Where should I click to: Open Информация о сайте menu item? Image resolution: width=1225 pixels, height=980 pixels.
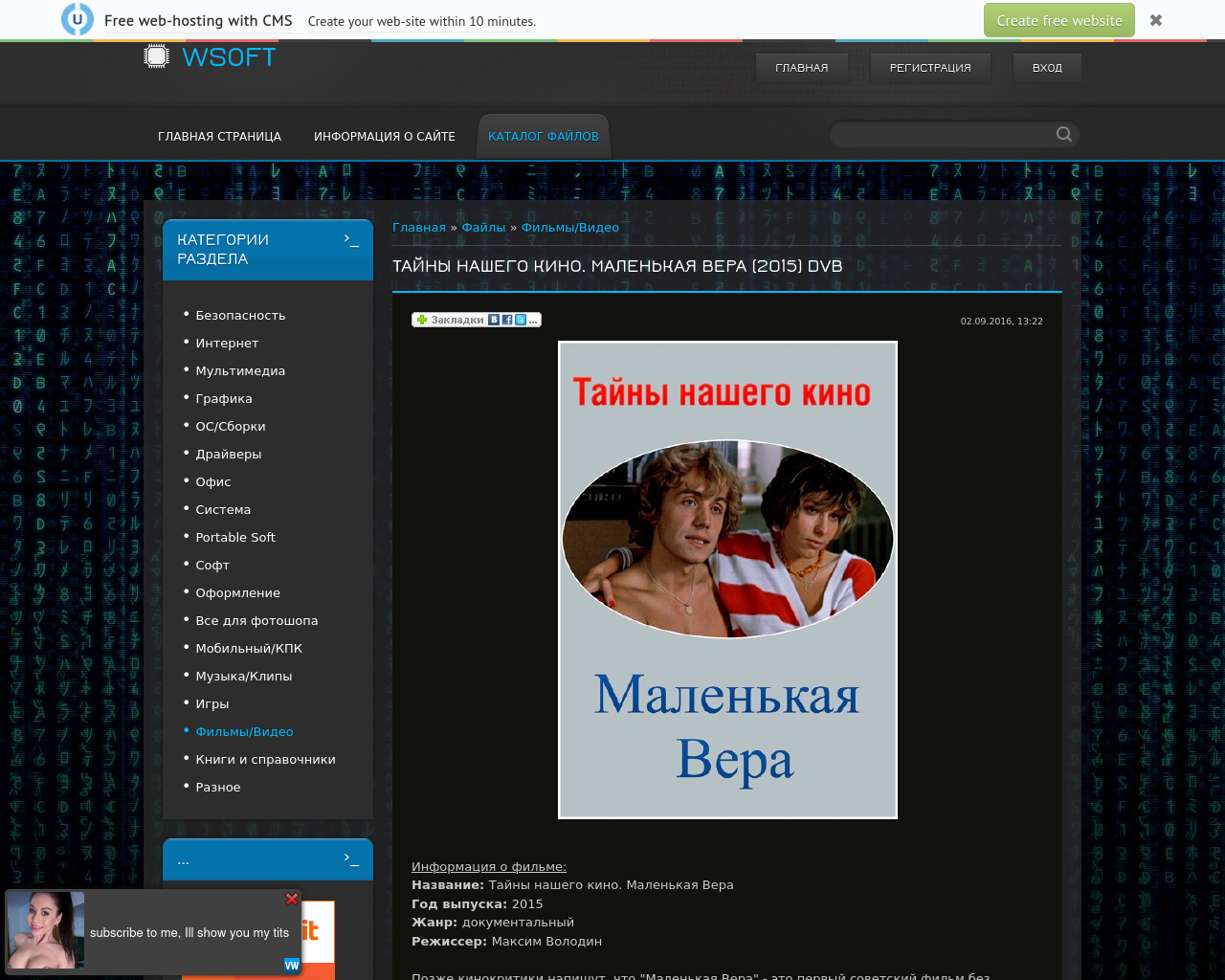click(385, 137)
